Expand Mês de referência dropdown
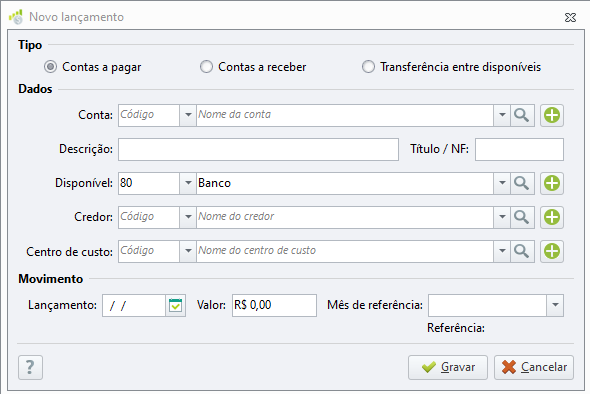The width and height of the screenshot is (590, 394). pos(555,305)
